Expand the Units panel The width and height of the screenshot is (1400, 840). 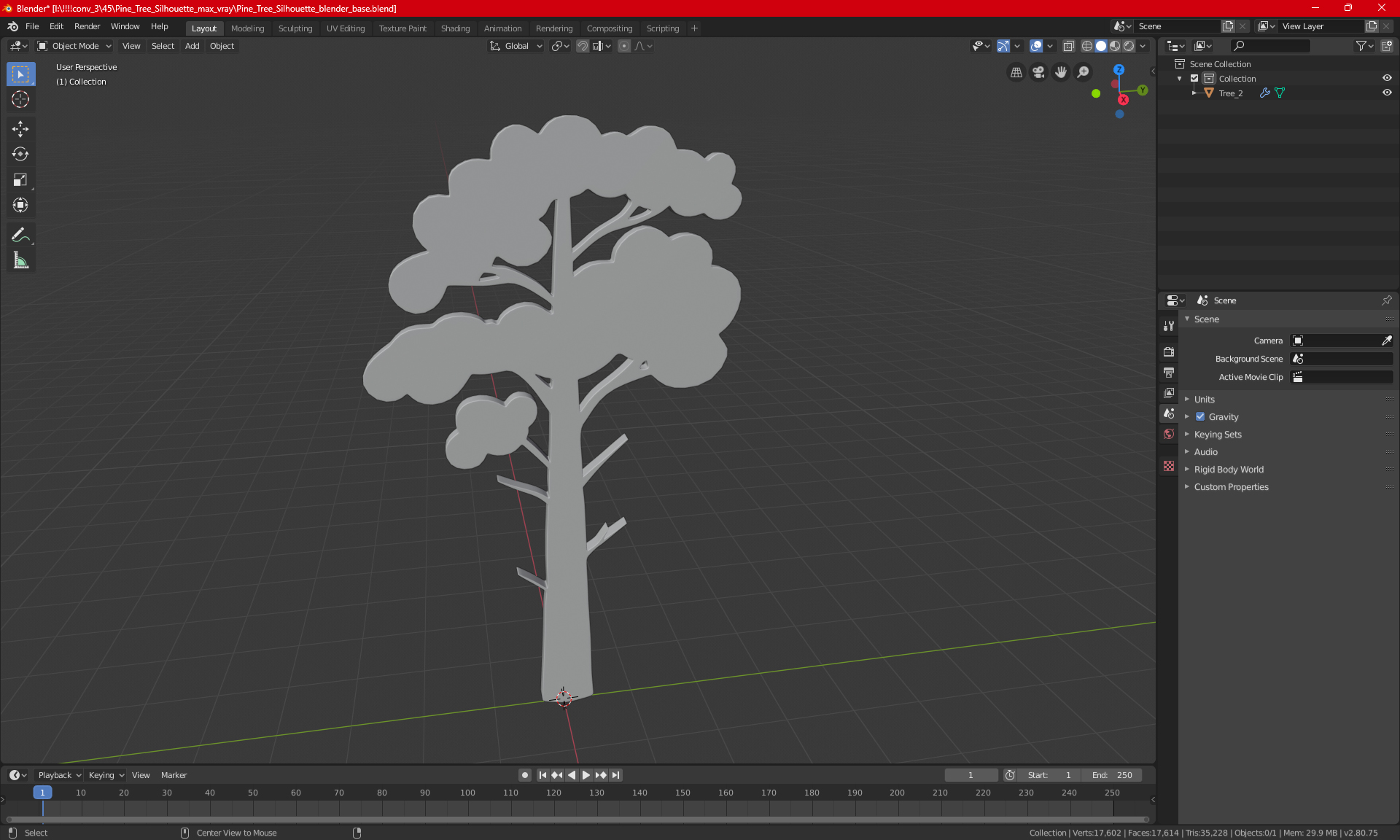pyautogui.click(x=1205, y=400)
